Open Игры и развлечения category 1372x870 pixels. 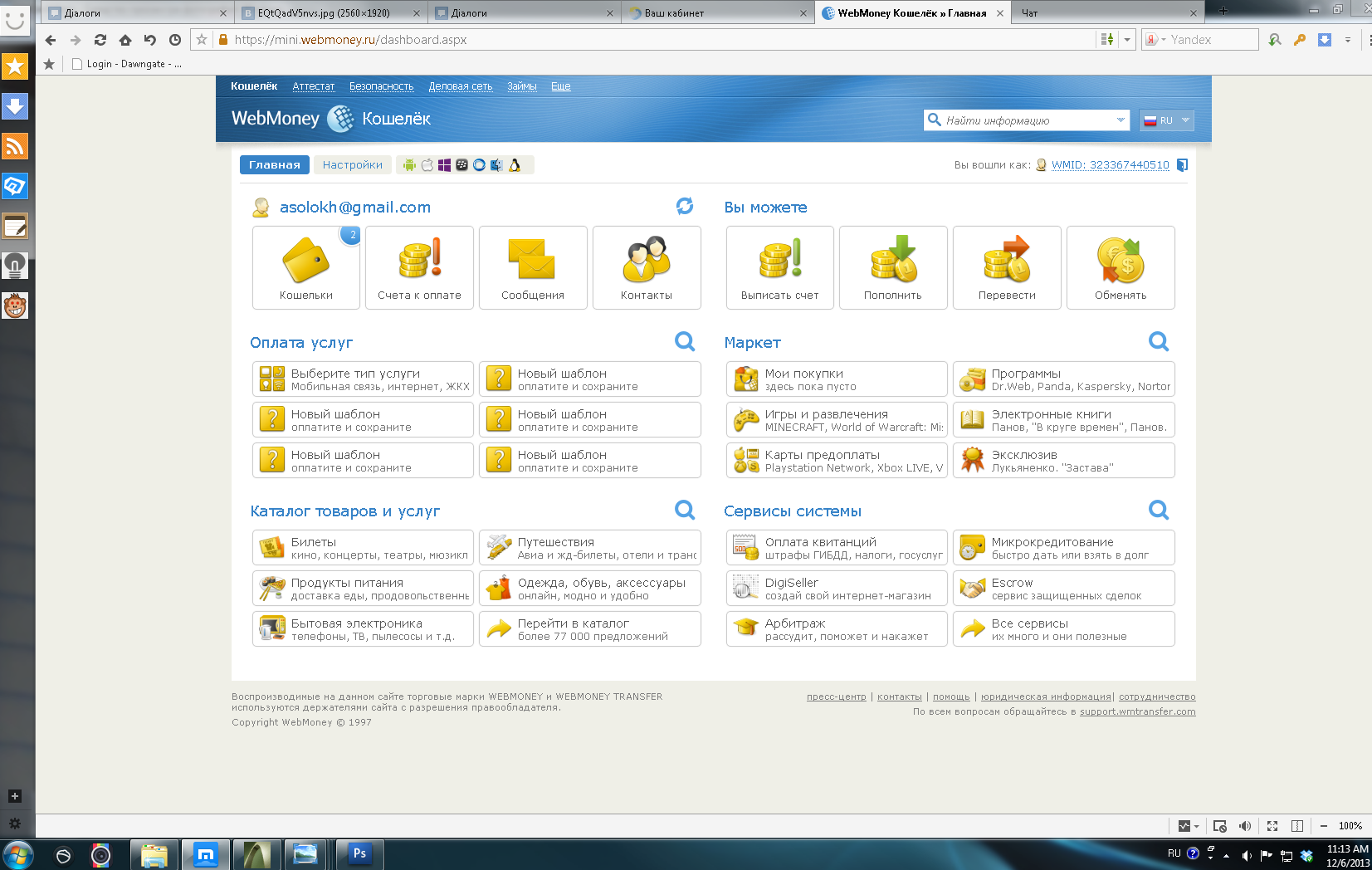837,420
